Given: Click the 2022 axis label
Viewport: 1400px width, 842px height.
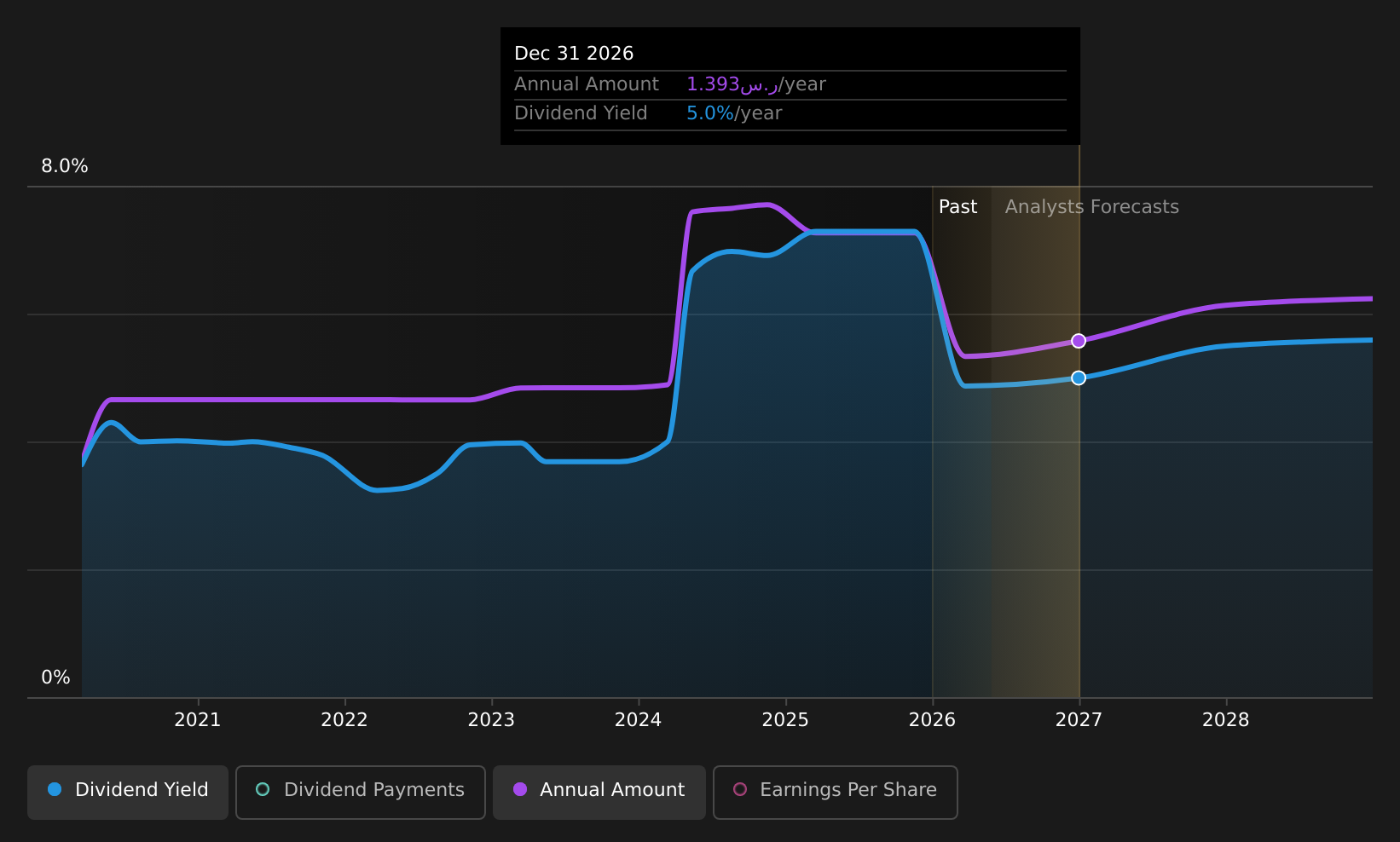Looking at the screenshot, I should pos(344,720).
